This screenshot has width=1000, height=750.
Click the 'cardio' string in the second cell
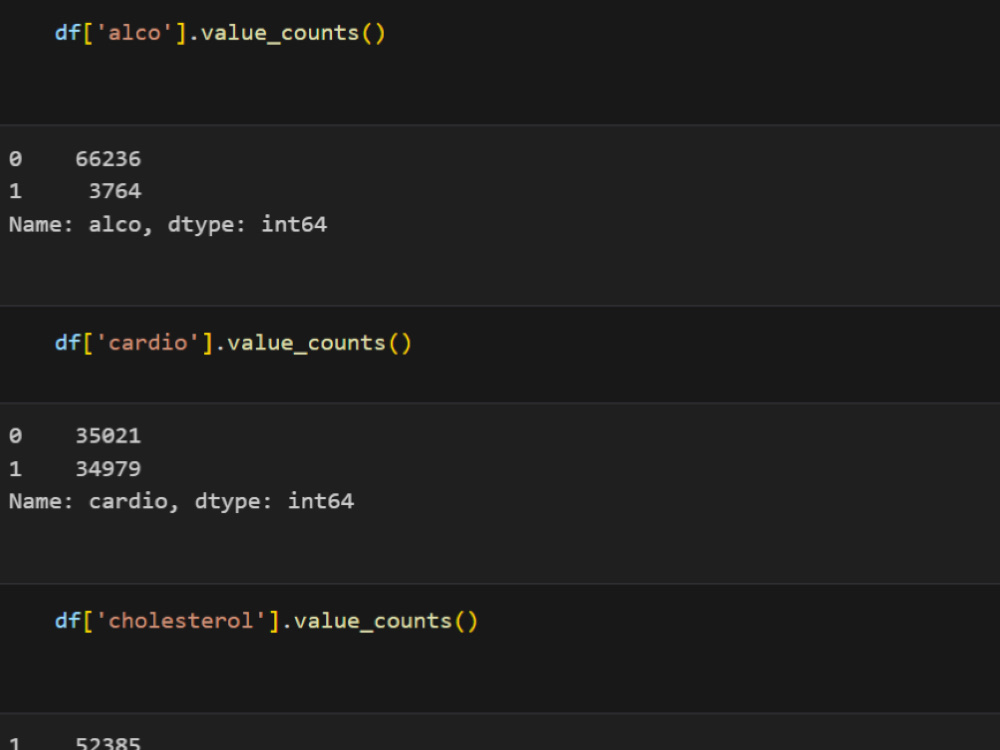(148, 343)
